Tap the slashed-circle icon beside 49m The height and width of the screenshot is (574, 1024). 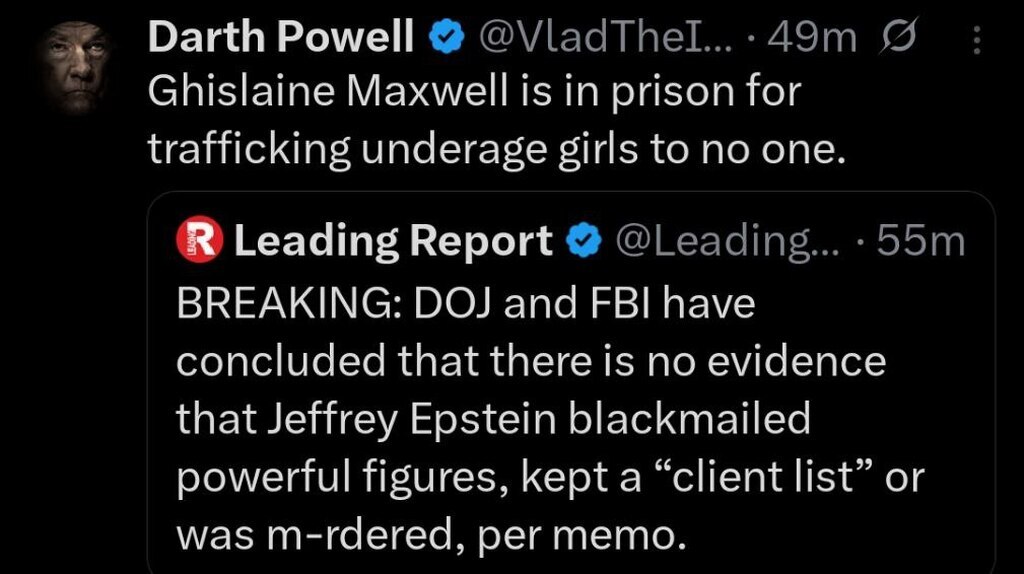click(x=893, y=38)
